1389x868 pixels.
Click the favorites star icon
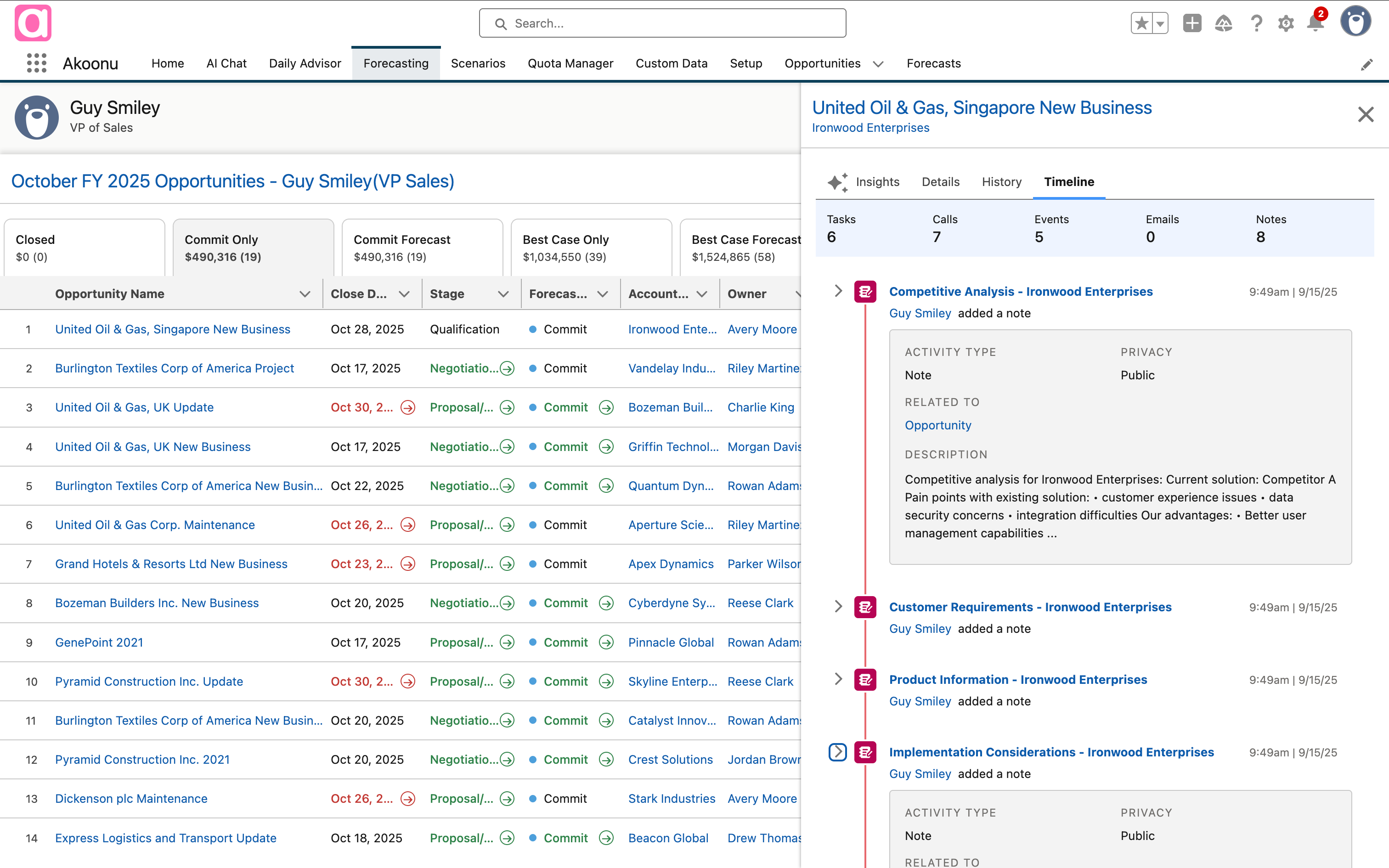tap(1141, 23)
